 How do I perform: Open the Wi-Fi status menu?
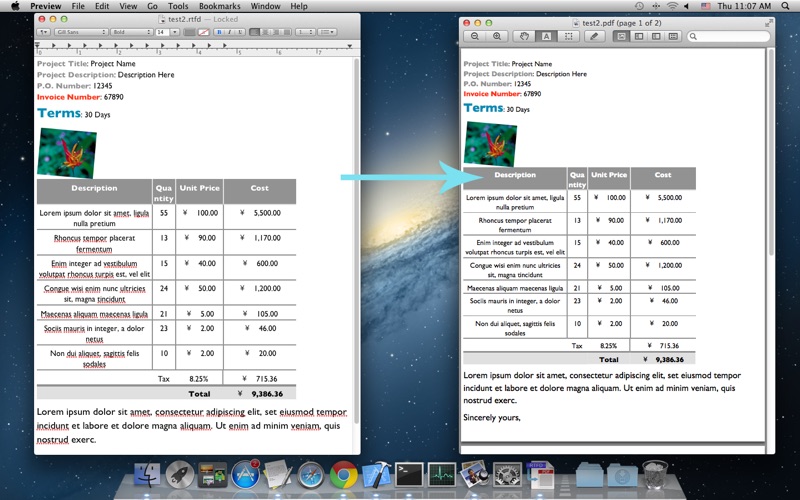[x=672, y=6]
